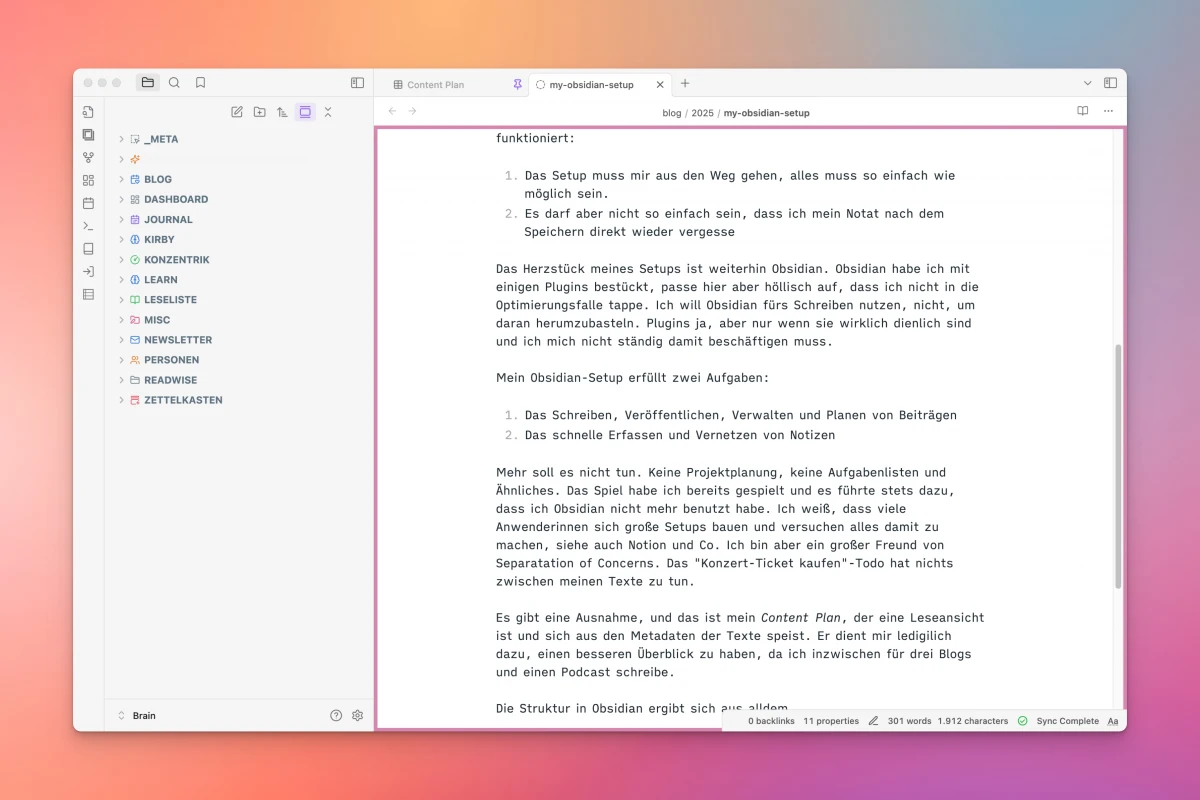The width and height of the screenshot is (1200, 800).
Task: Open the command palette ribbon icon
Action: click(88, 226)
